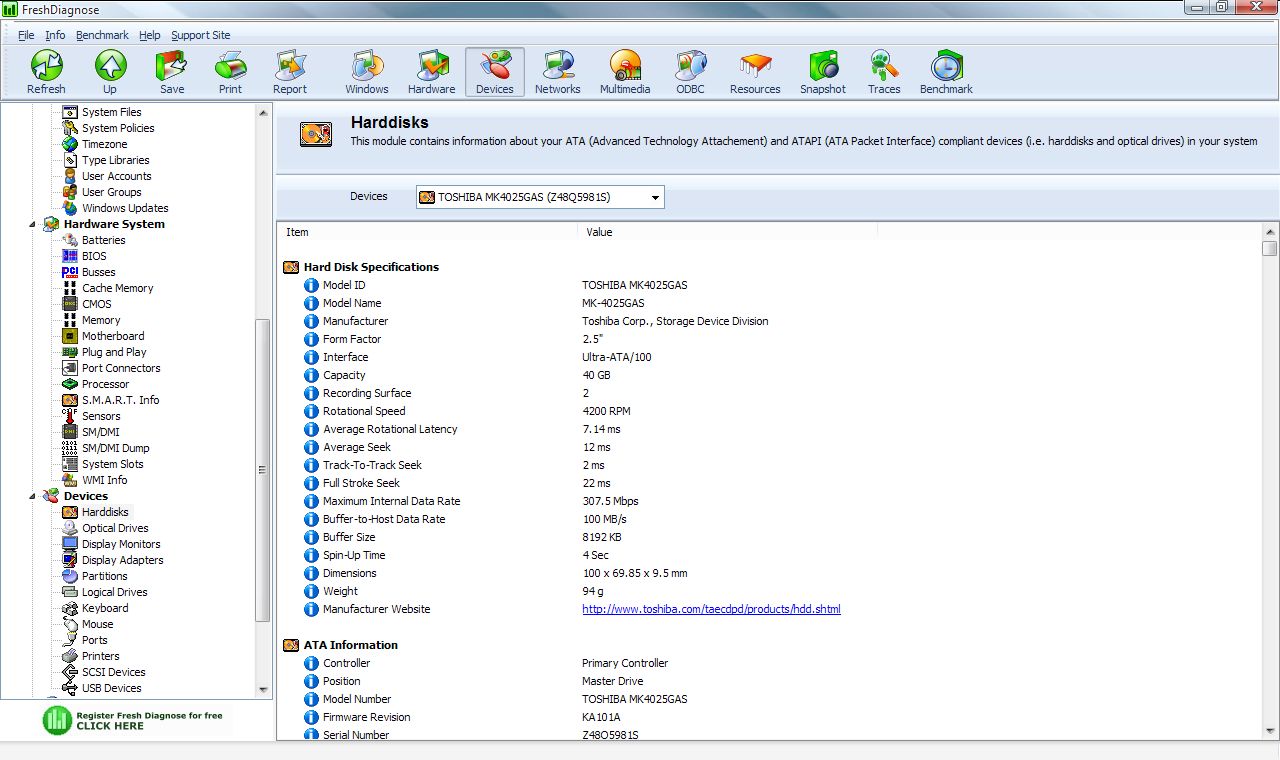The width and height of the screenshot is (1280, 760).
Task: Select Processor tree item
Action: [x=105, y=384]
